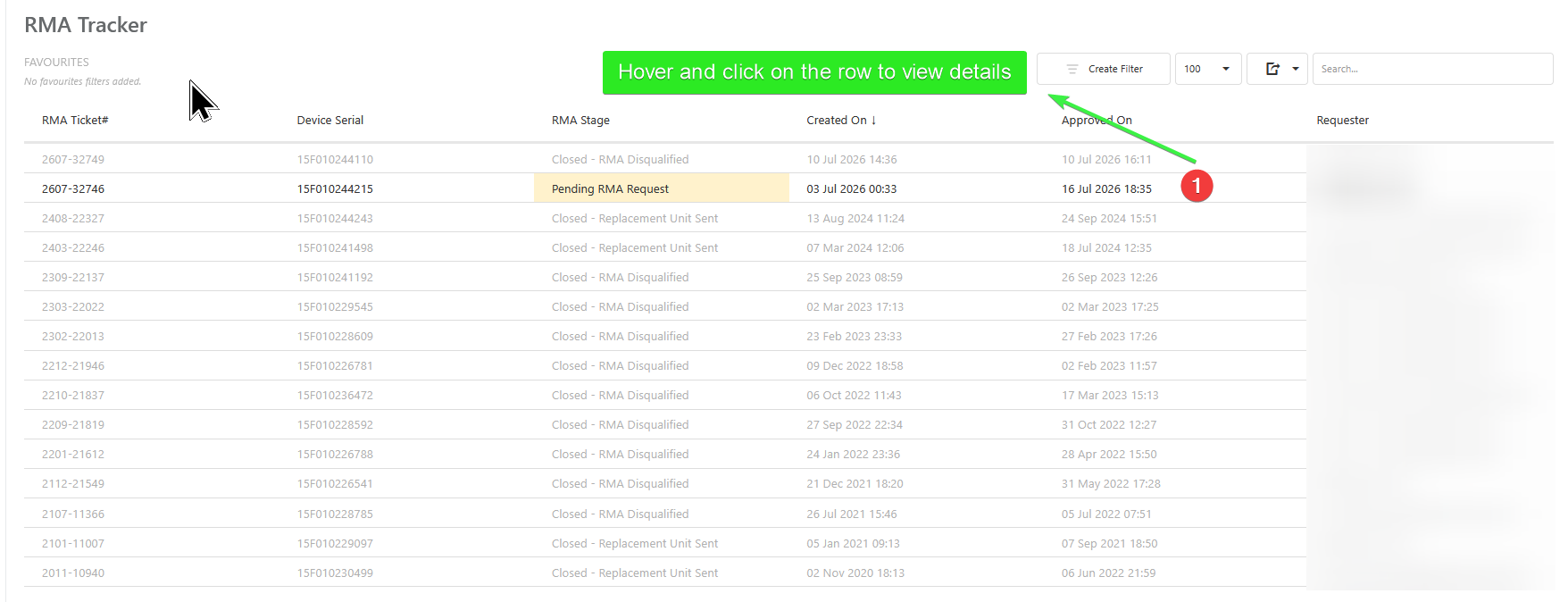Select ticket 2107-11366

click(73, 514)
